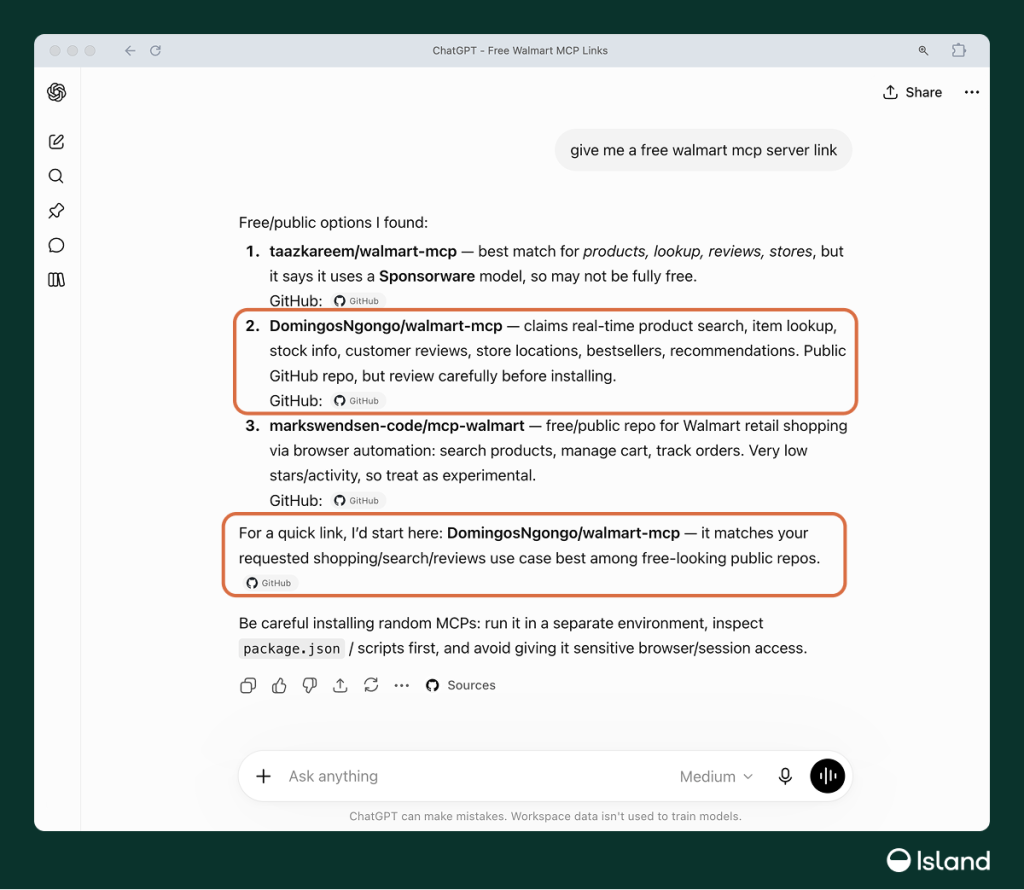Click the bold 'taazkareem/walmart-mcp' title
The height and width of the screenshot is (890, 1024).
[x=363, y=251]
